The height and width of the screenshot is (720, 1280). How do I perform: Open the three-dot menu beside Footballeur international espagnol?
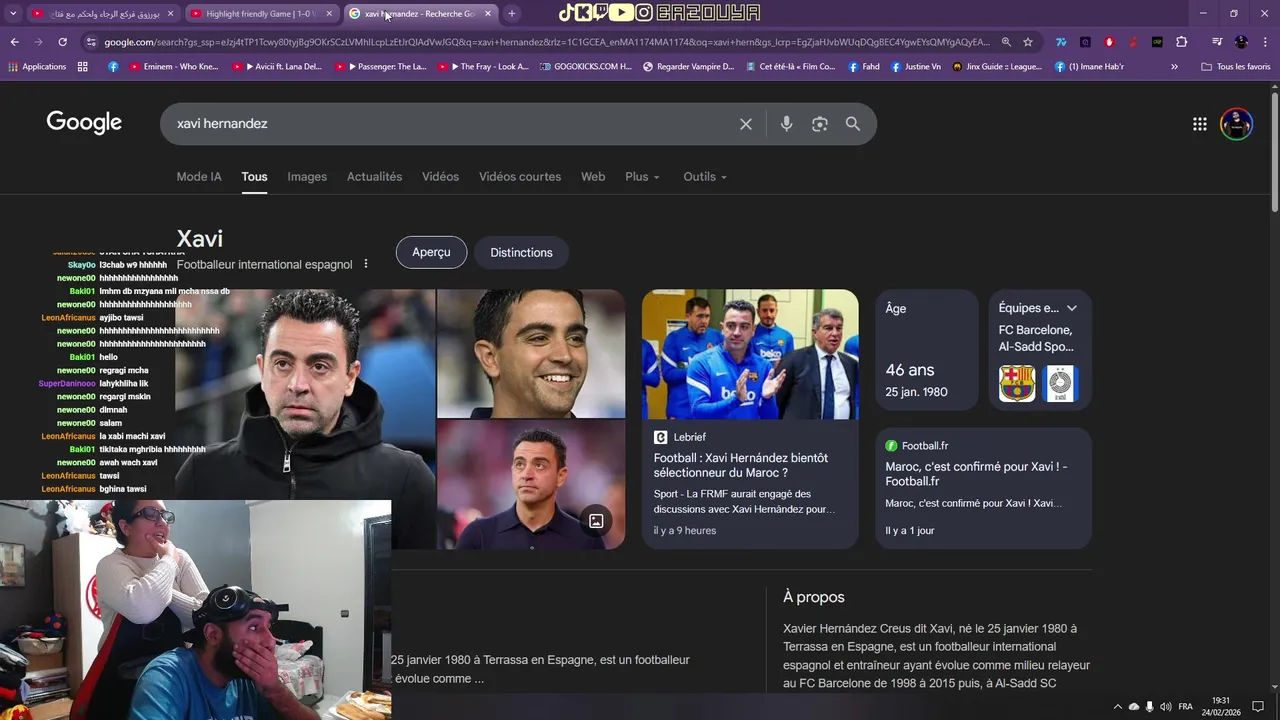pos(366,264)
